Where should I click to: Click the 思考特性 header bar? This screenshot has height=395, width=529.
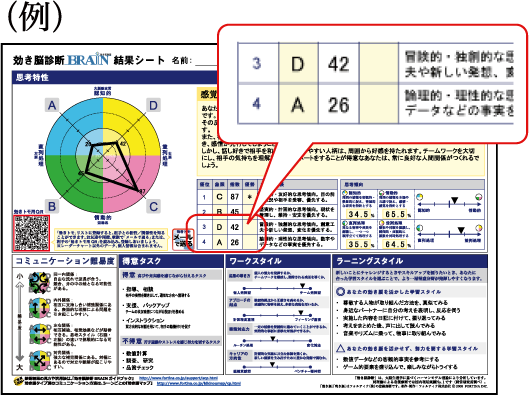point(115,77)
